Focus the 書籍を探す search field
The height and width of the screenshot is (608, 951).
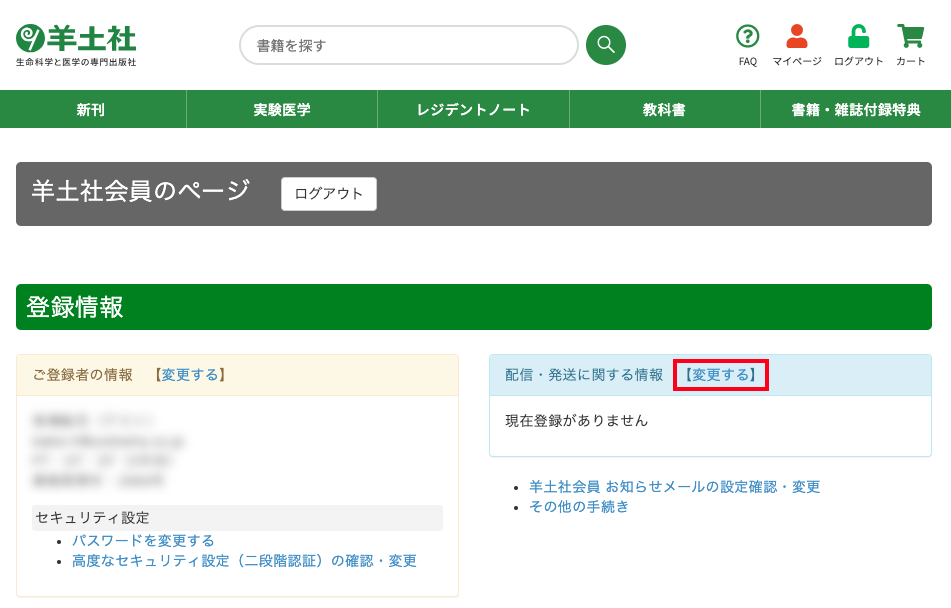(x=408, y=45)
